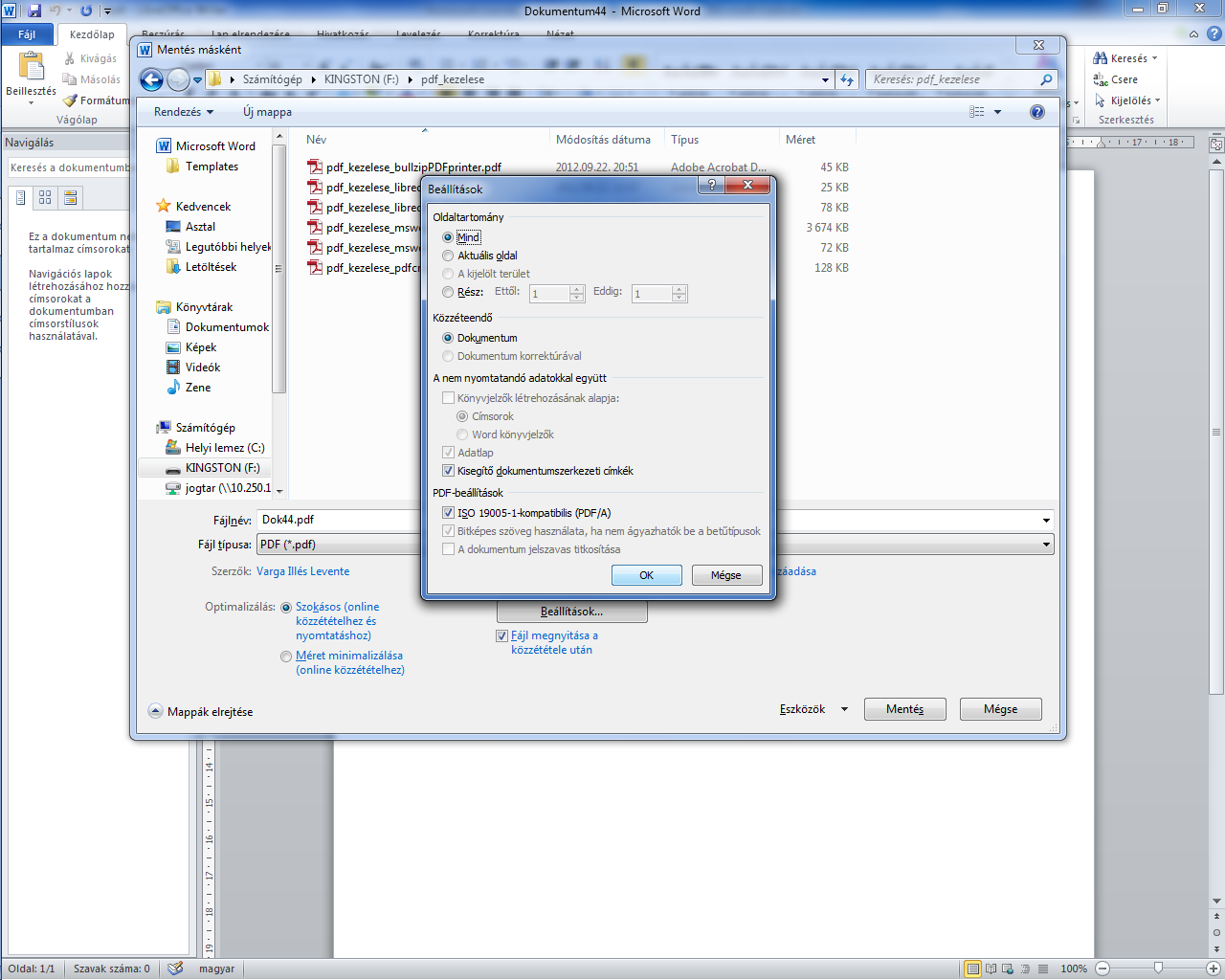Click Mégse in Beállítások dialog
This screenshot has height=980, width=1225.
726,575
